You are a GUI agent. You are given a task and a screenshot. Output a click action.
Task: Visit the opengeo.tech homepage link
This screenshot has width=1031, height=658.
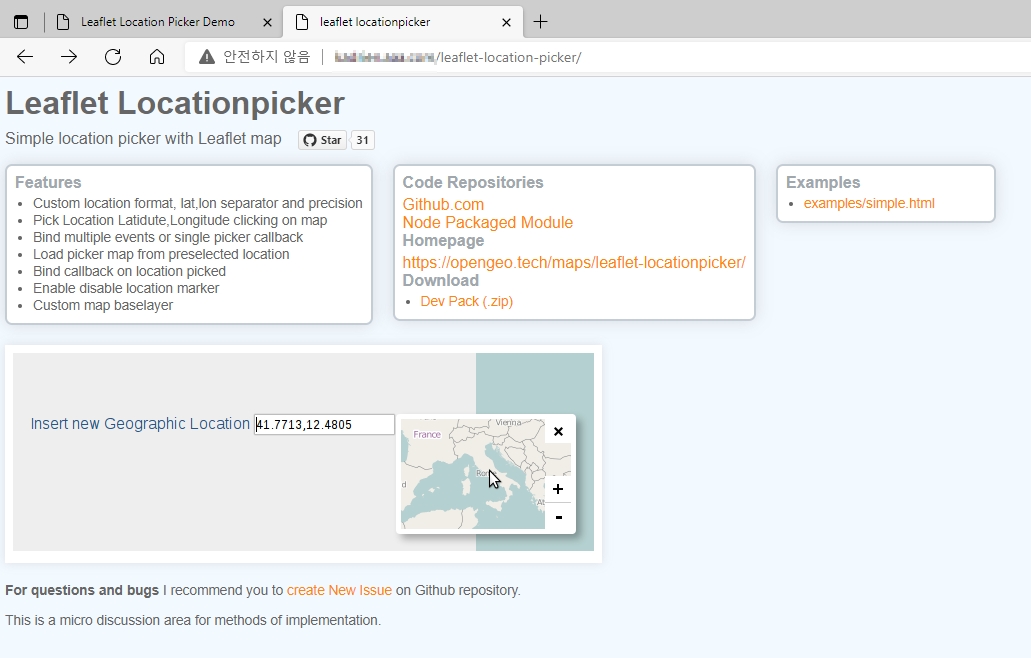pyautogui.click(x=574, y=262)
